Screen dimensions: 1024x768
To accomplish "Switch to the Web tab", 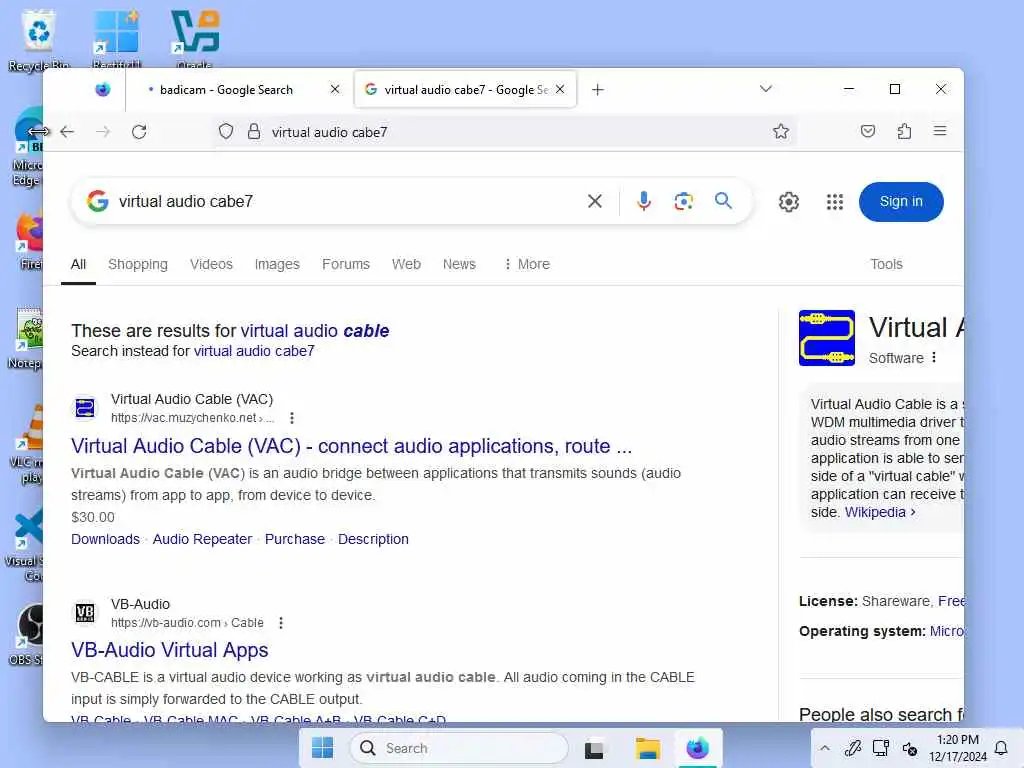I will pos(406,264).
